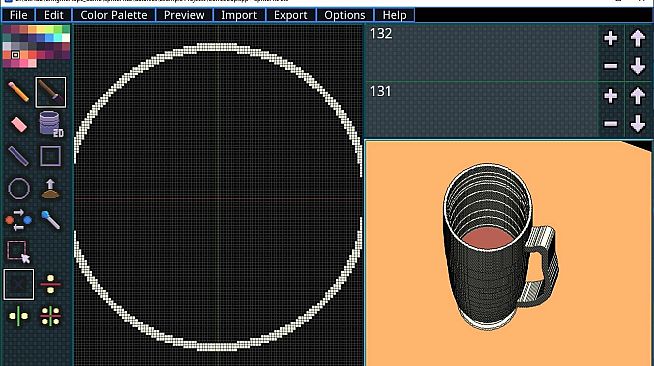This screenshot has height=366, width=654.
Task: Select the Brush tool
Action: tap(50, 92)
